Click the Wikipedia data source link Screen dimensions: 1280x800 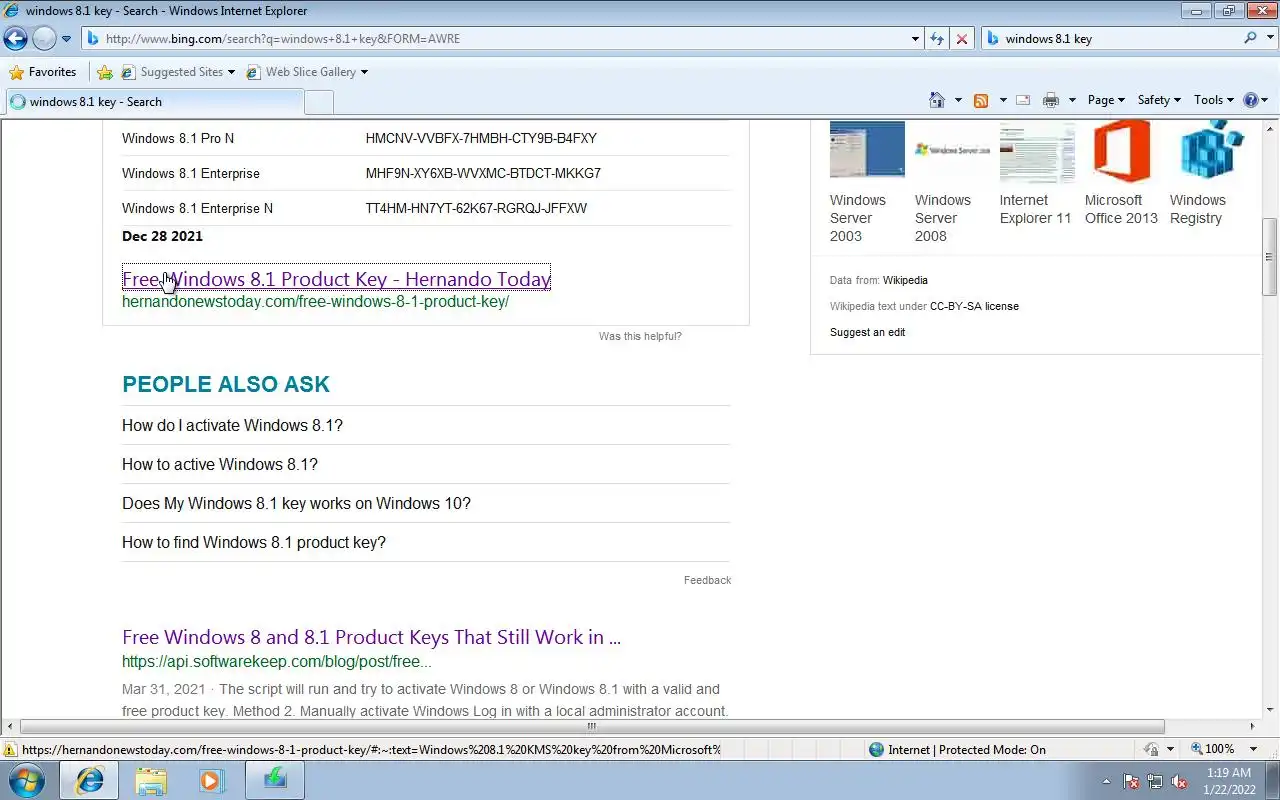click(905, 280)
